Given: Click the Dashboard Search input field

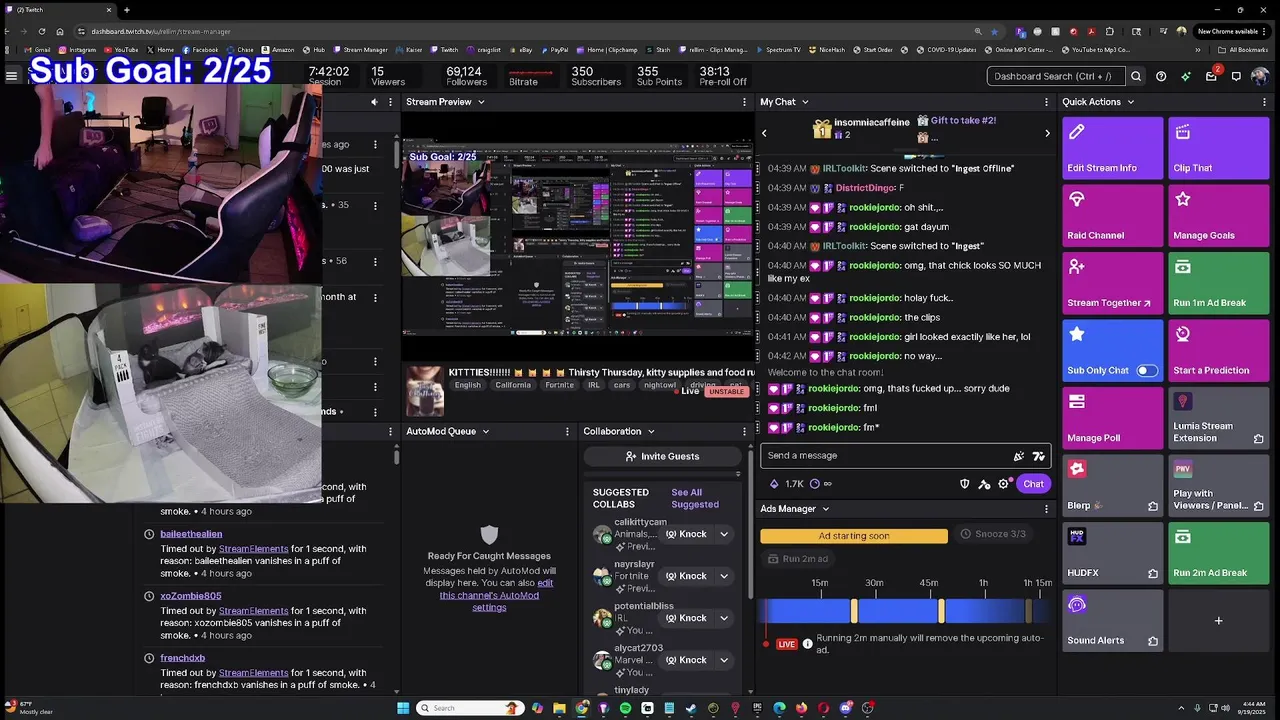Looking at the screenshot, I should [x=1054, y=76].
